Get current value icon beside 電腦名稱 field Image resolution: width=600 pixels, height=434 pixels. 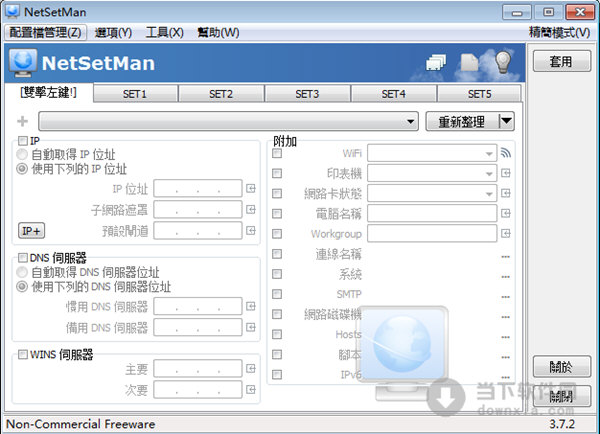point(506,213)
